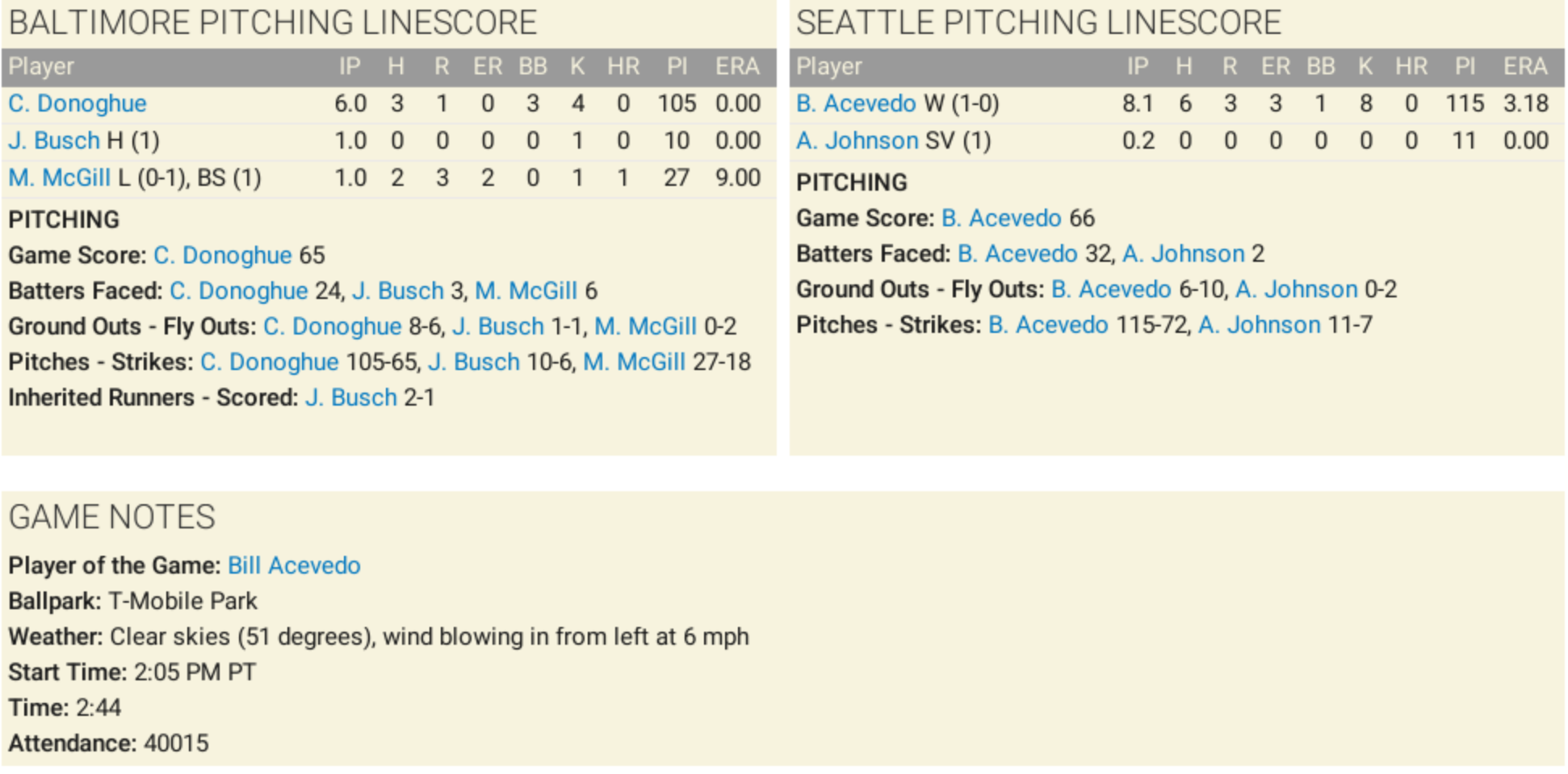Click M. McGill in Baltimore Pitches - Strikes line
Screen dimensions: 1568x774
[x=634, y=362]
